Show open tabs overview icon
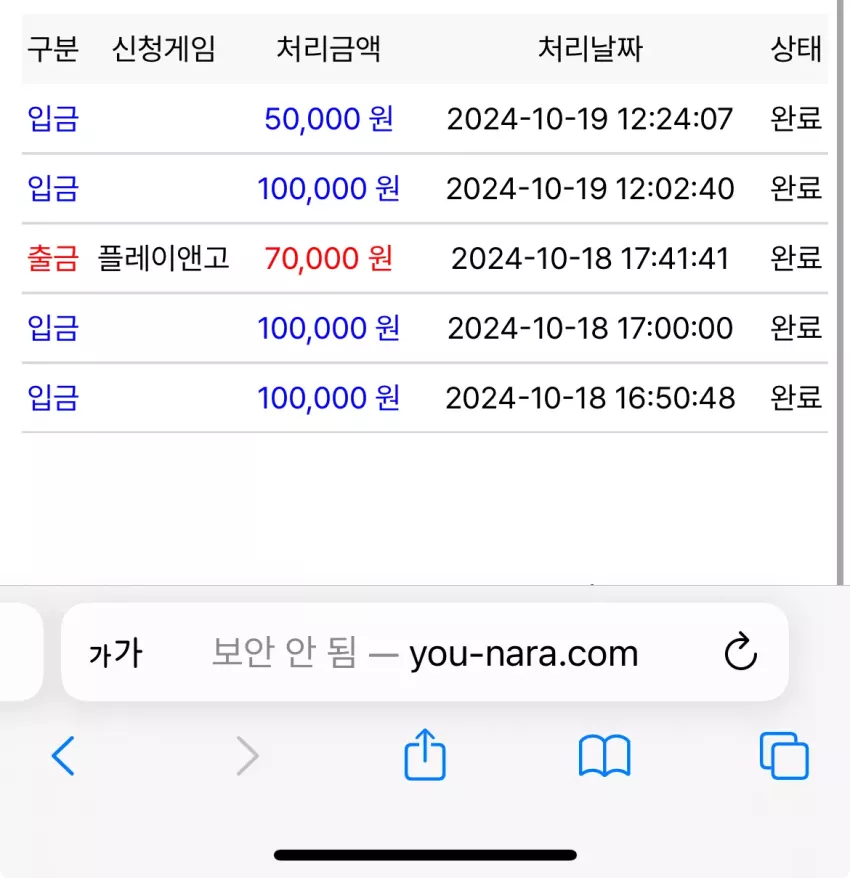Screen dimensions: 850x878 pos(784,755)
